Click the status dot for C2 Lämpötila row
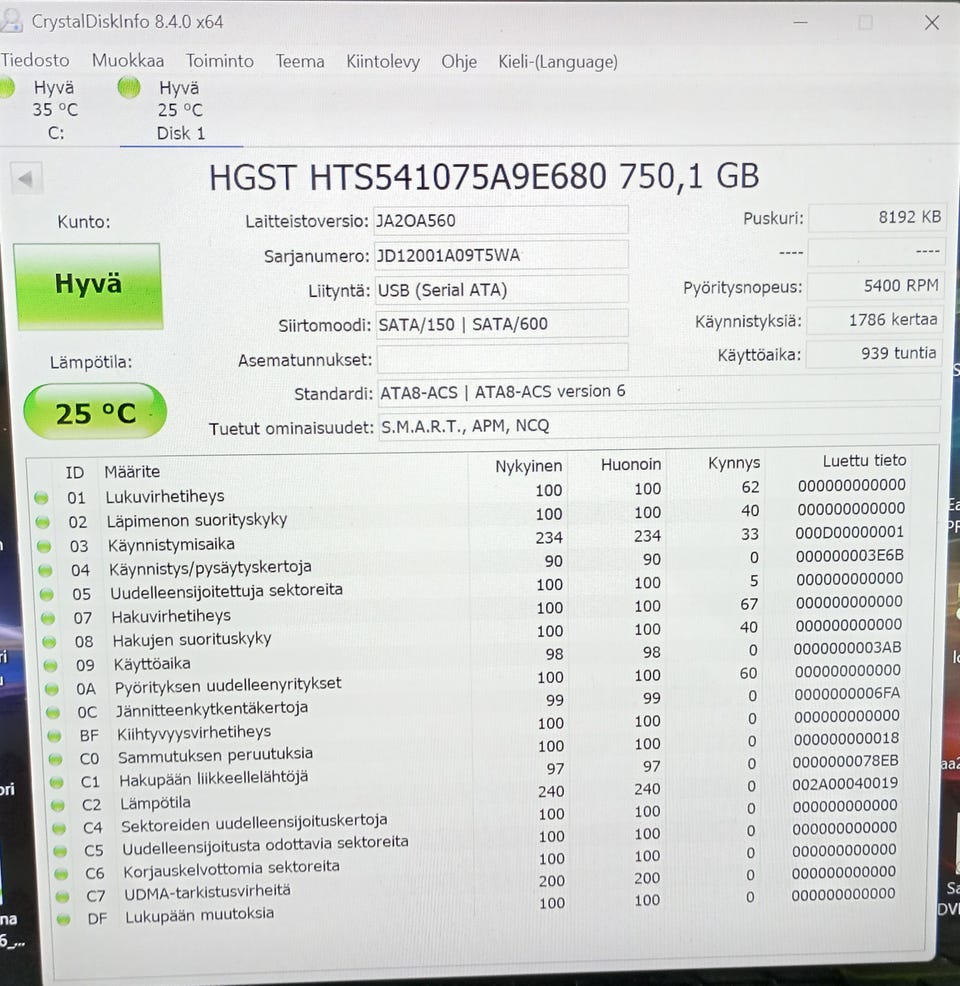 click(x=58, y=805)
